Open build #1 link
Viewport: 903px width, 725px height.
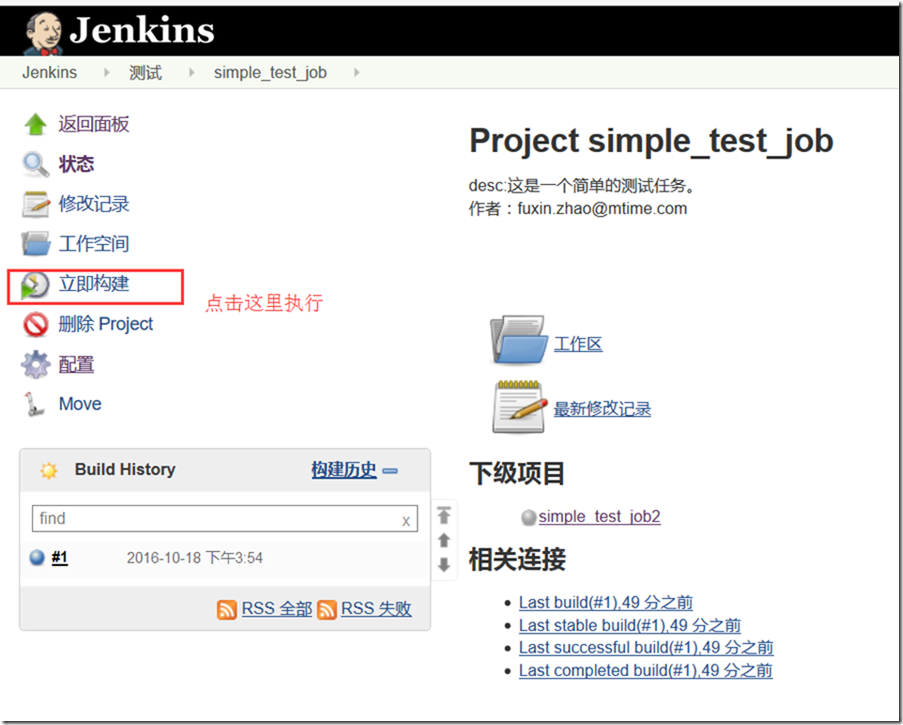click(59, 557)
